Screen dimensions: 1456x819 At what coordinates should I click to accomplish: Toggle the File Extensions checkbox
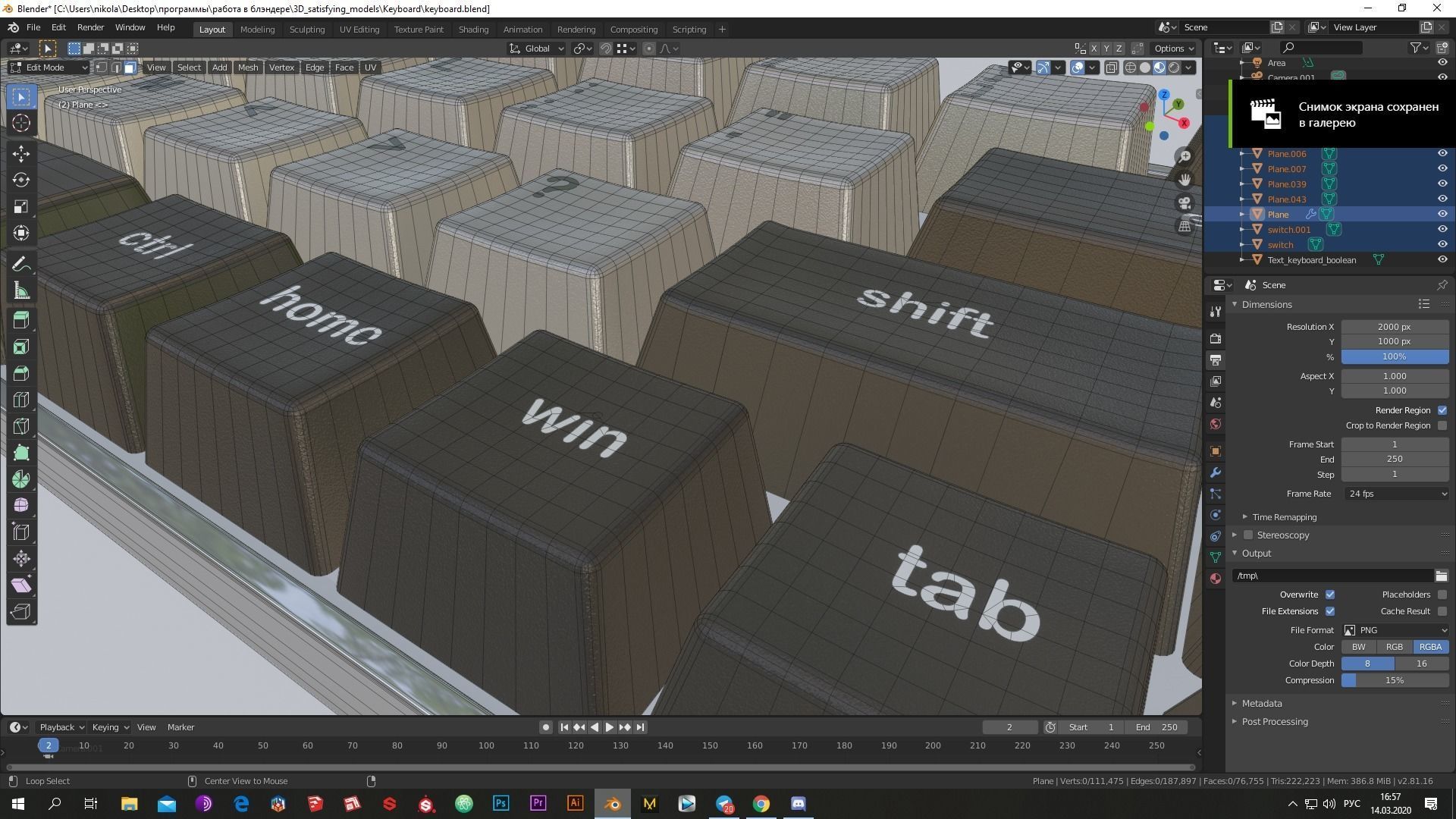(1330, 611)
